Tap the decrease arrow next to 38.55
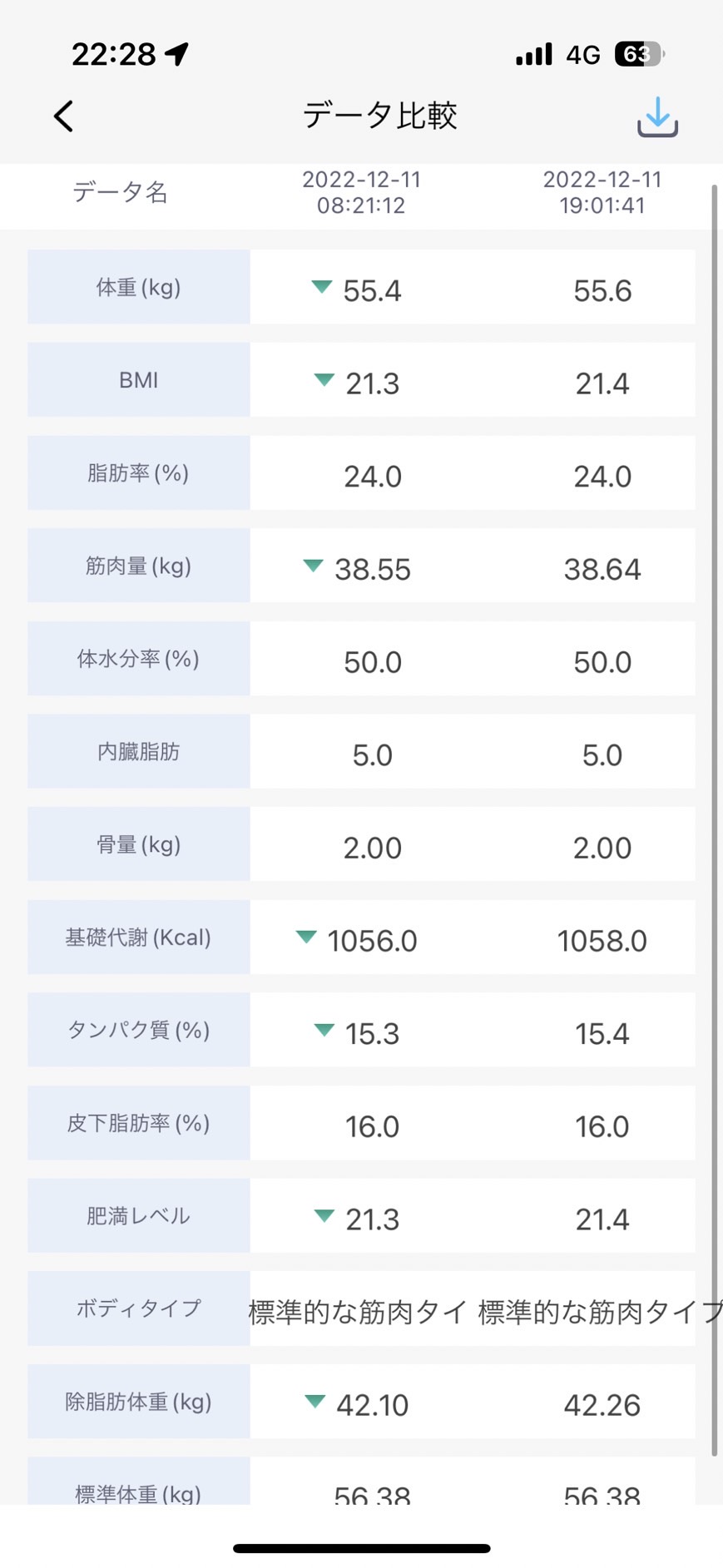The width and height of the screenshot is (723, 1568). click(313, 566)
